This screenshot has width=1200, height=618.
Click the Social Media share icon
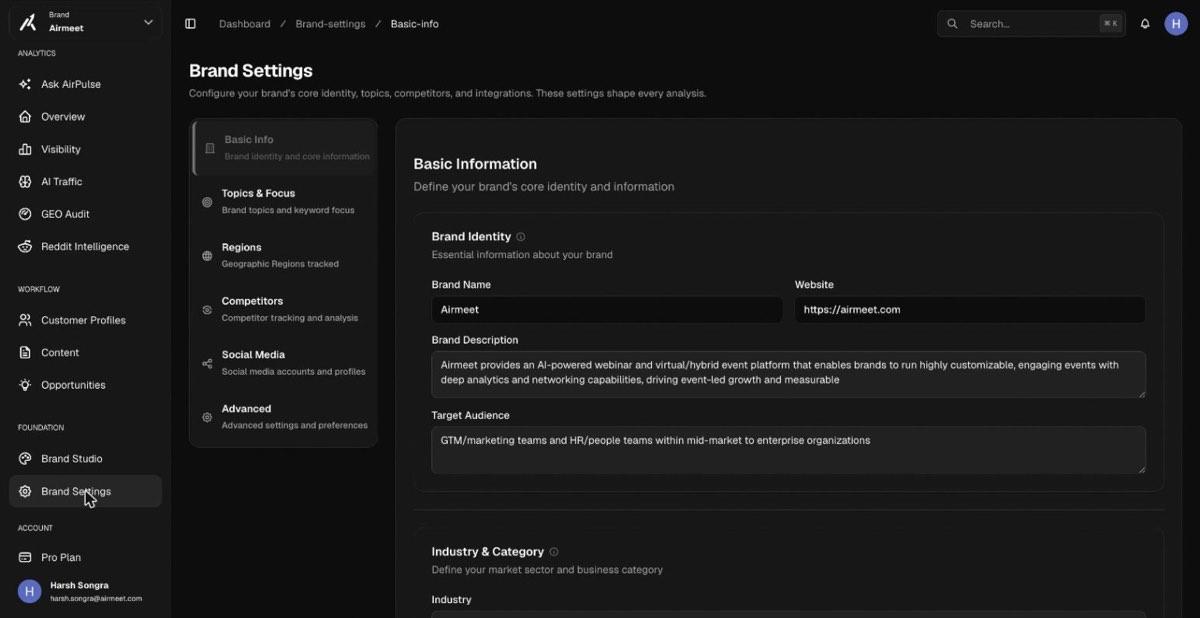coord(207,364)
